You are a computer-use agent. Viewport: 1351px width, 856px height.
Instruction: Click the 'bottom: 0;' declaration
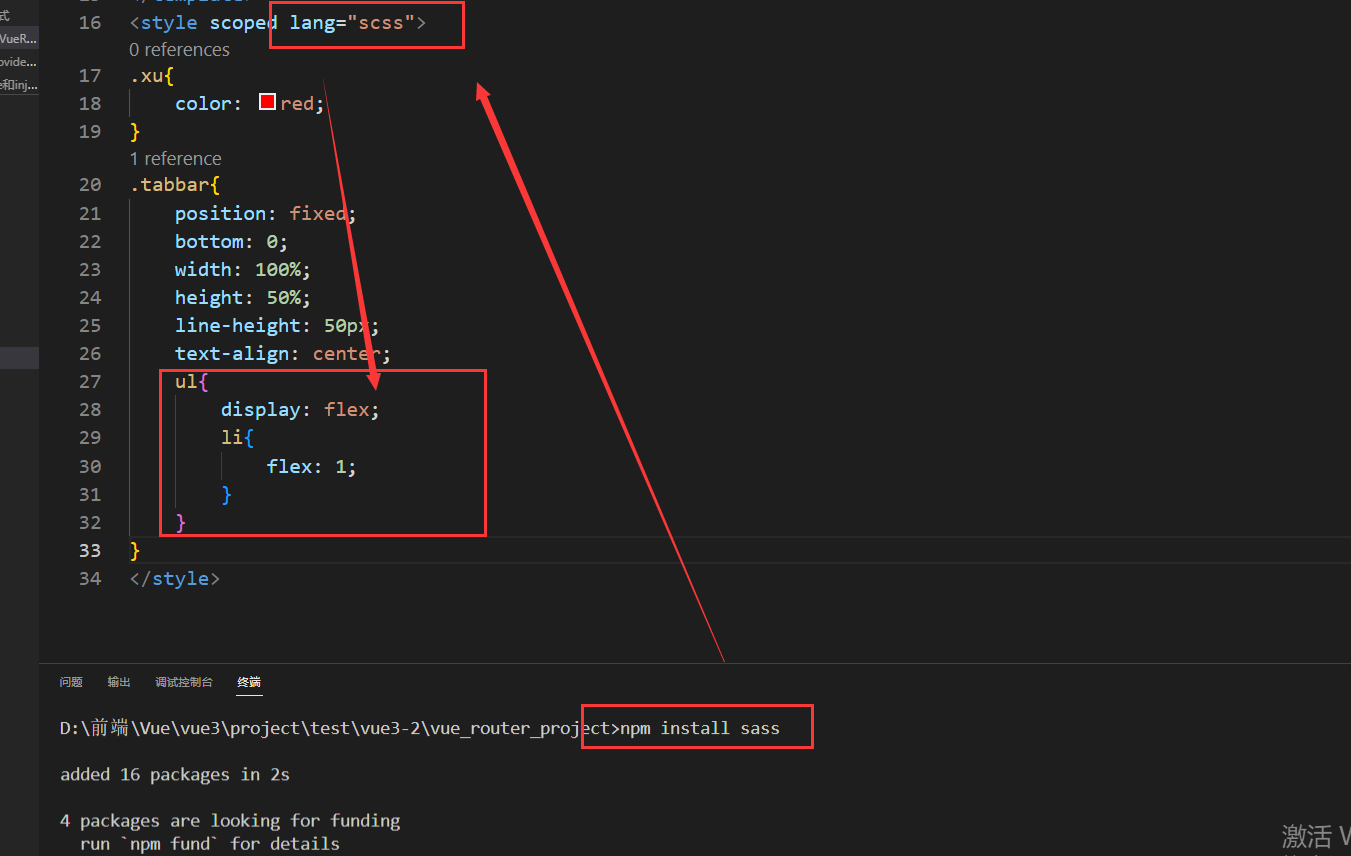pos(231,241)
